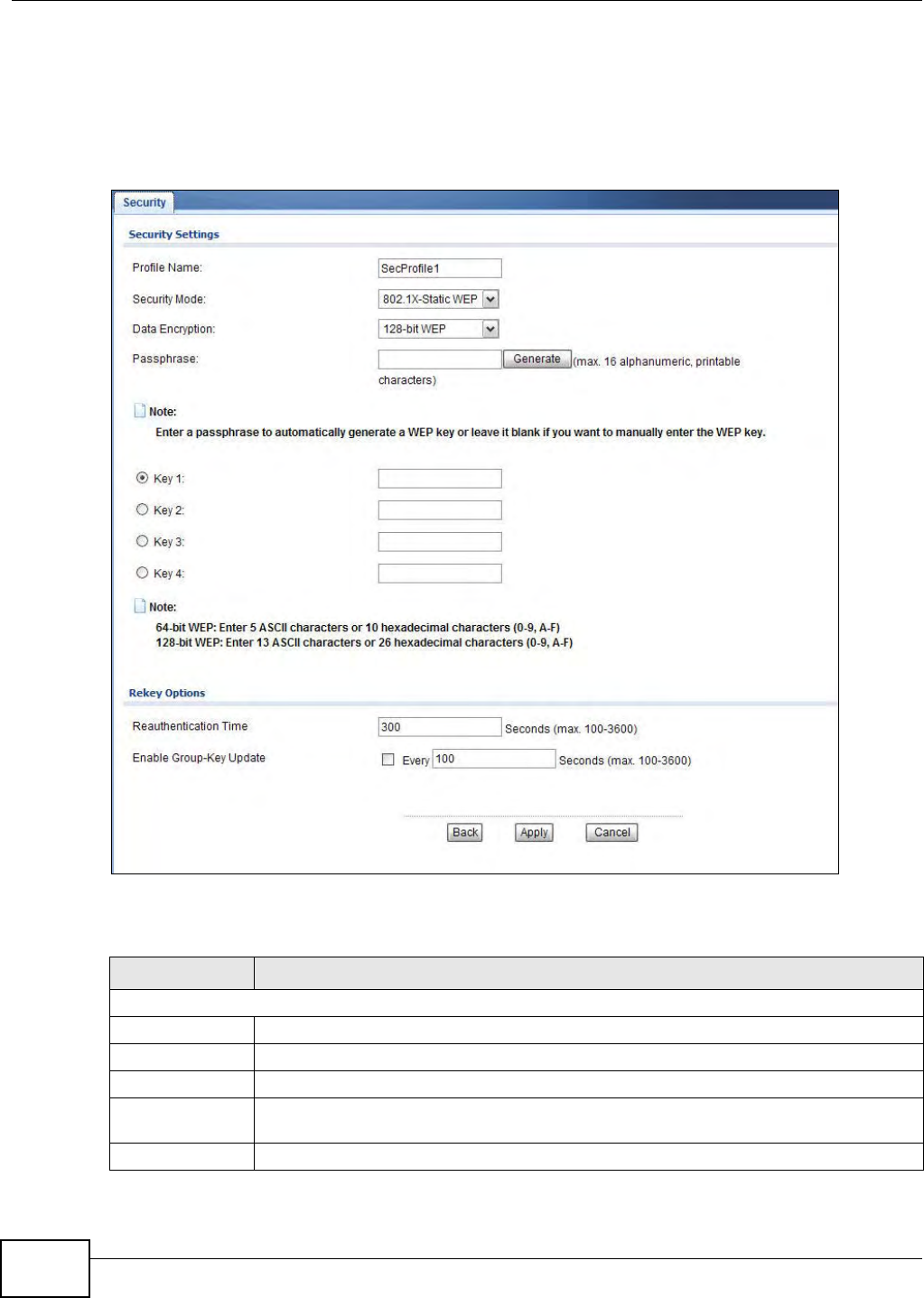
Task: Switch to the Security tab
Action: click(145, 202)
